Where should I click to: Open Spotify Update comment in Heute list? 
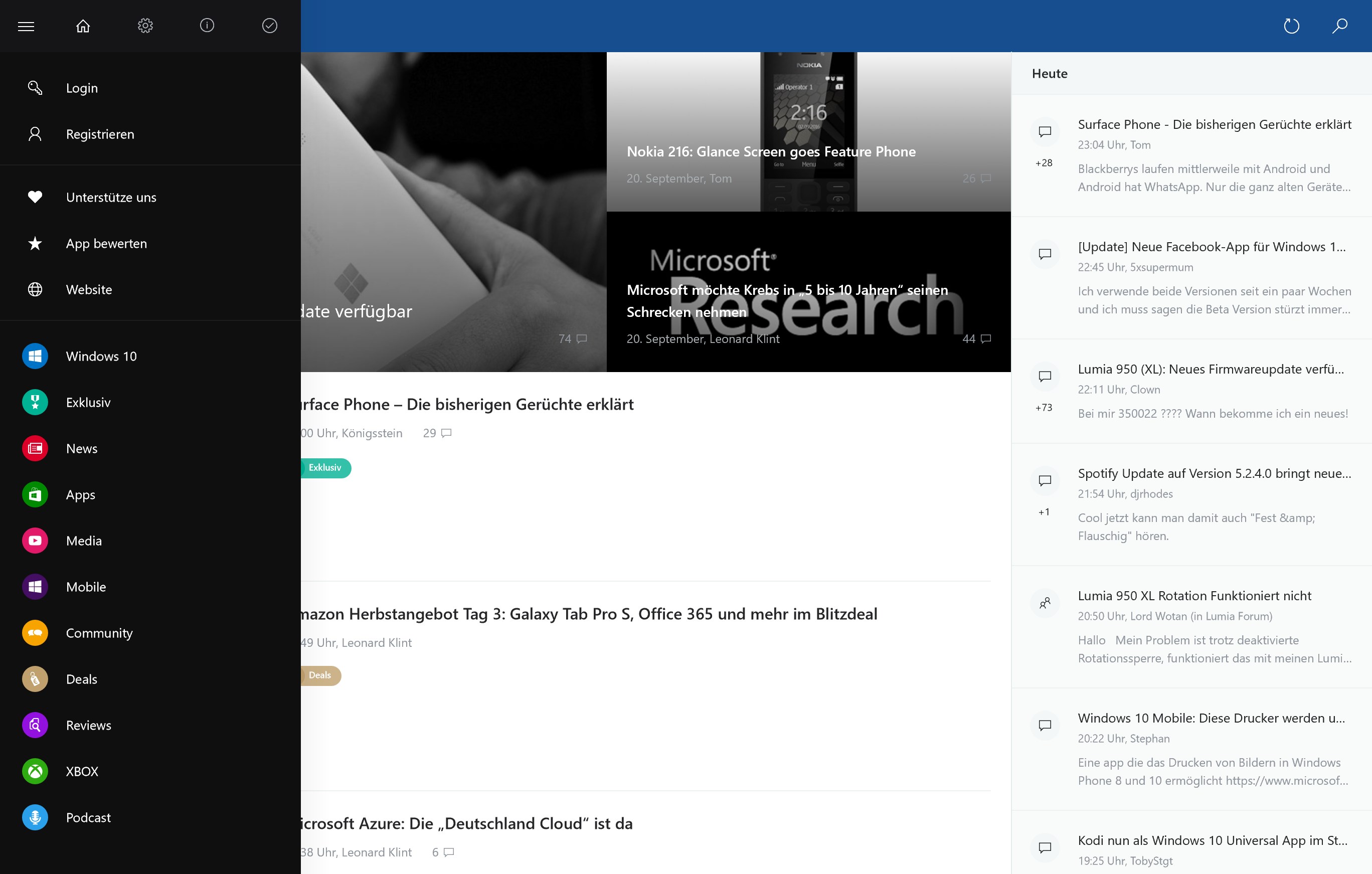click(1214, 474)
